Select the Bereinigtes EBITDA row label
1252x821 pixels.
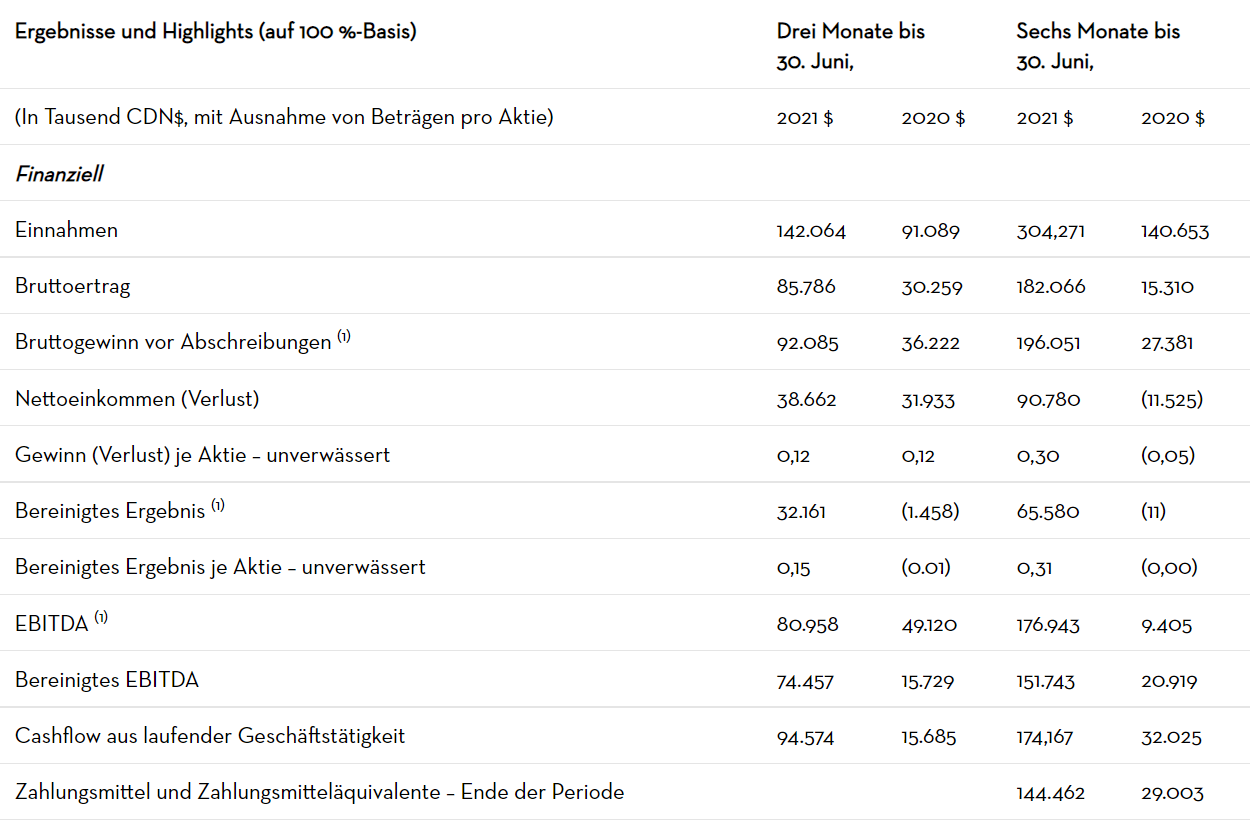[107, 680]
